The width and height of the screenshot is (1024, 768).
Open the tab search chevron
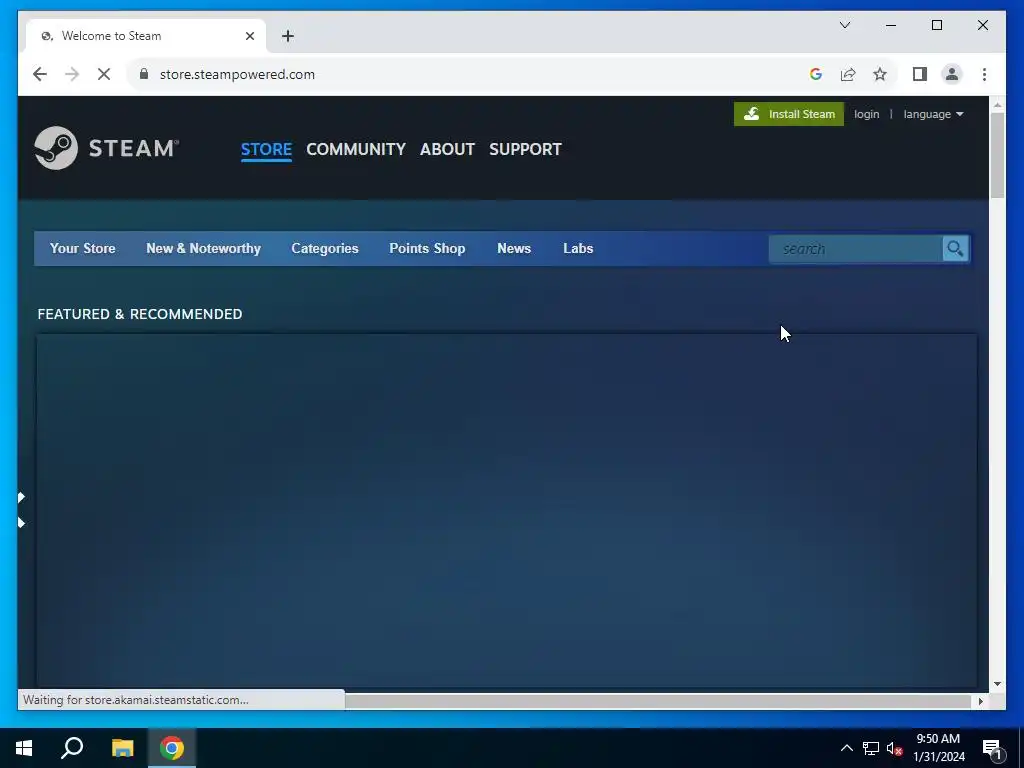coord(844,25)
